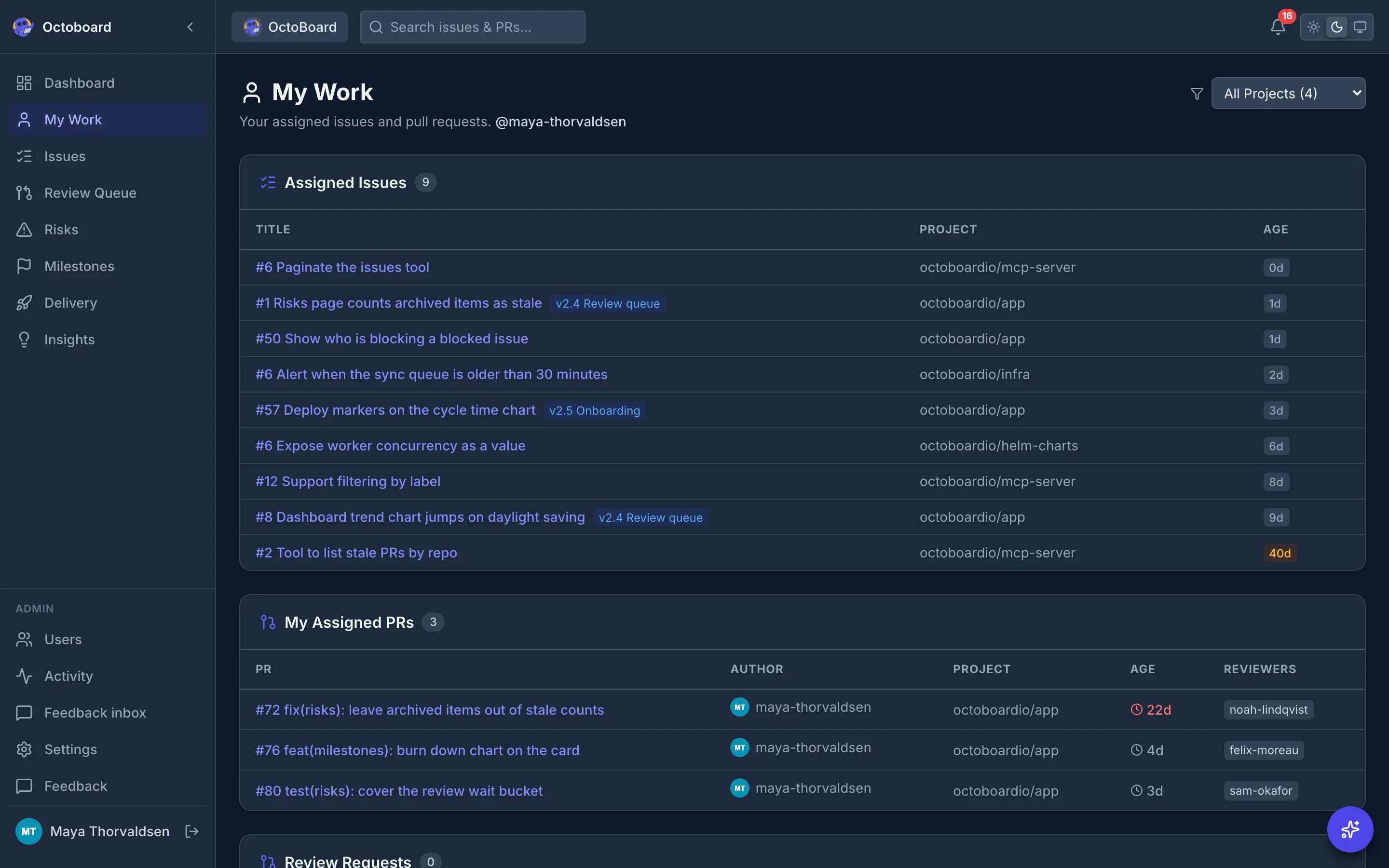Click the Delivery rocket icon
Screen dimensions: 1389x868
[24, 303]
